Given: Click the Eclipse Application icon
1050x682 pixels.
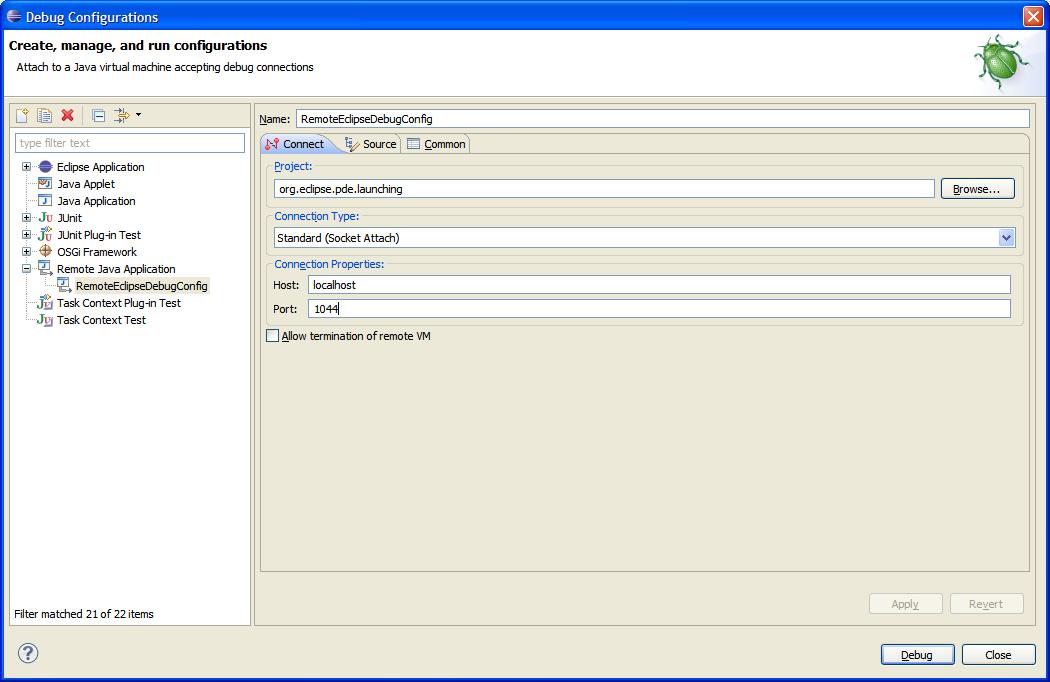Looking at the screenshot, I should [x=45, y=167].
